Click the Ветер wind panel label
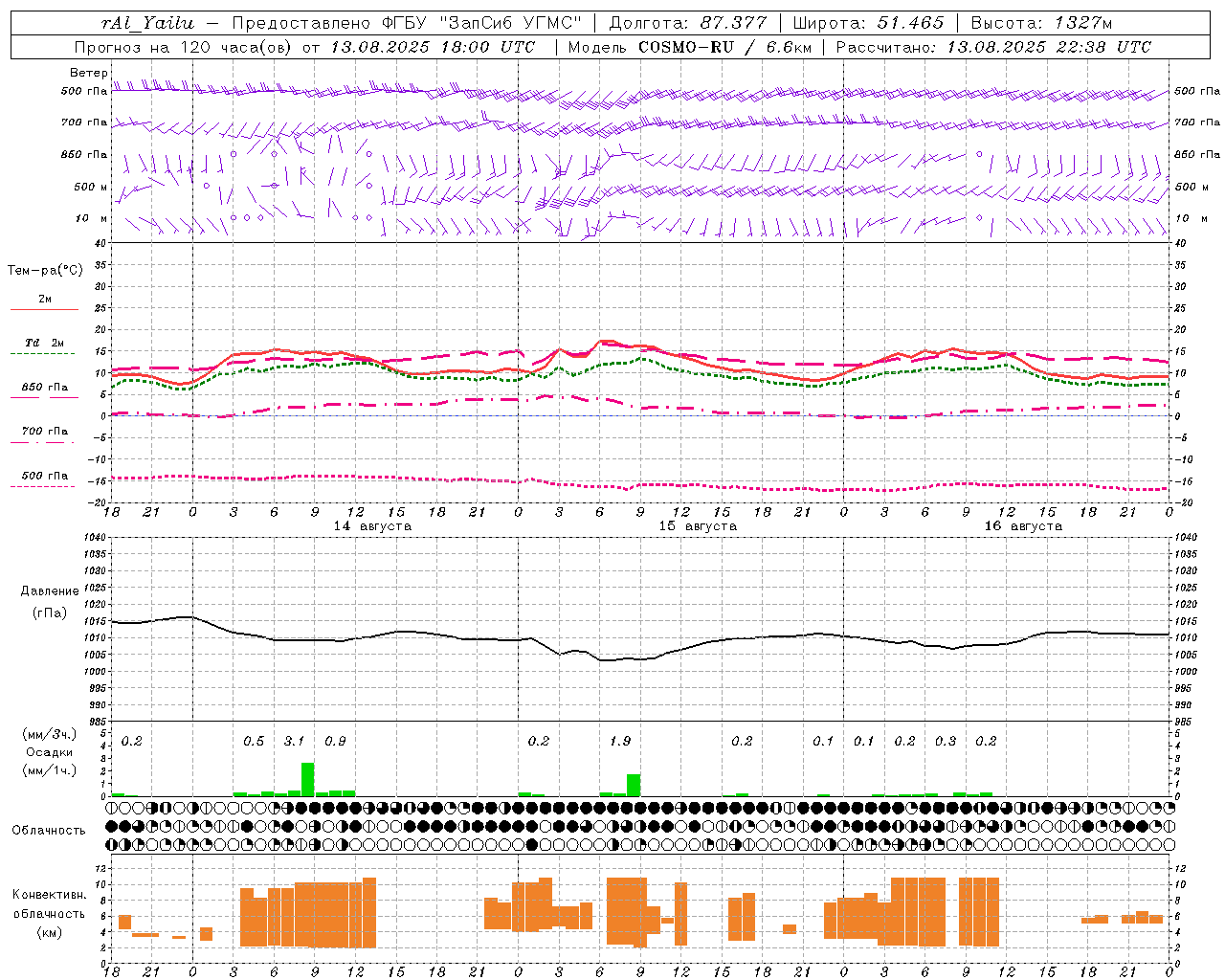Screen dimensions: 1225x980 click(88, 73)
